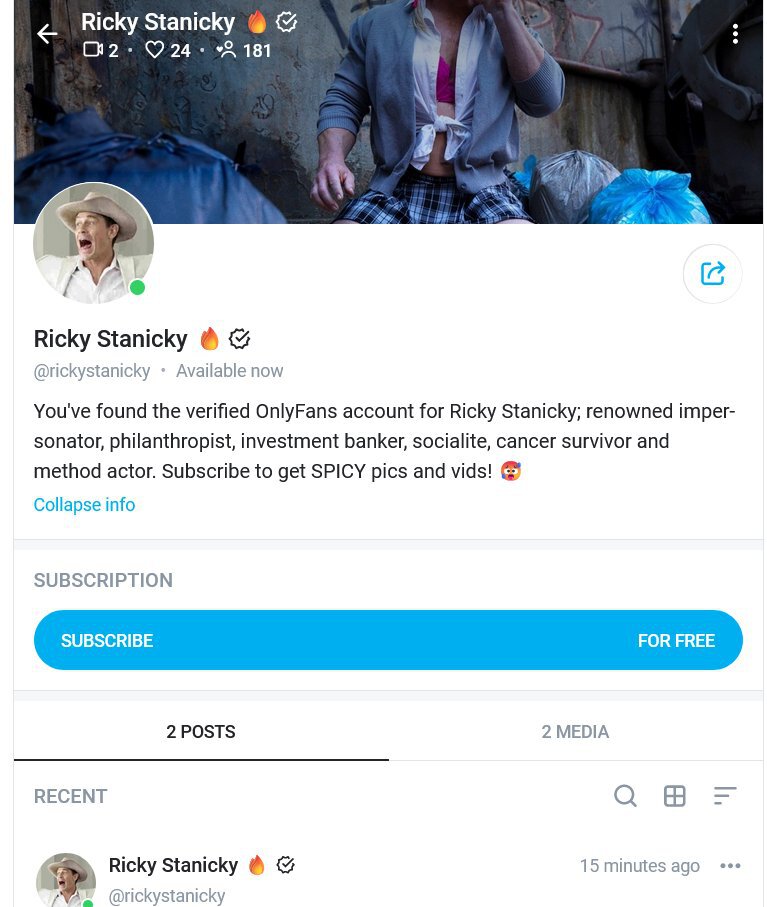Switch to the 2 Media tab

(575, 732)
